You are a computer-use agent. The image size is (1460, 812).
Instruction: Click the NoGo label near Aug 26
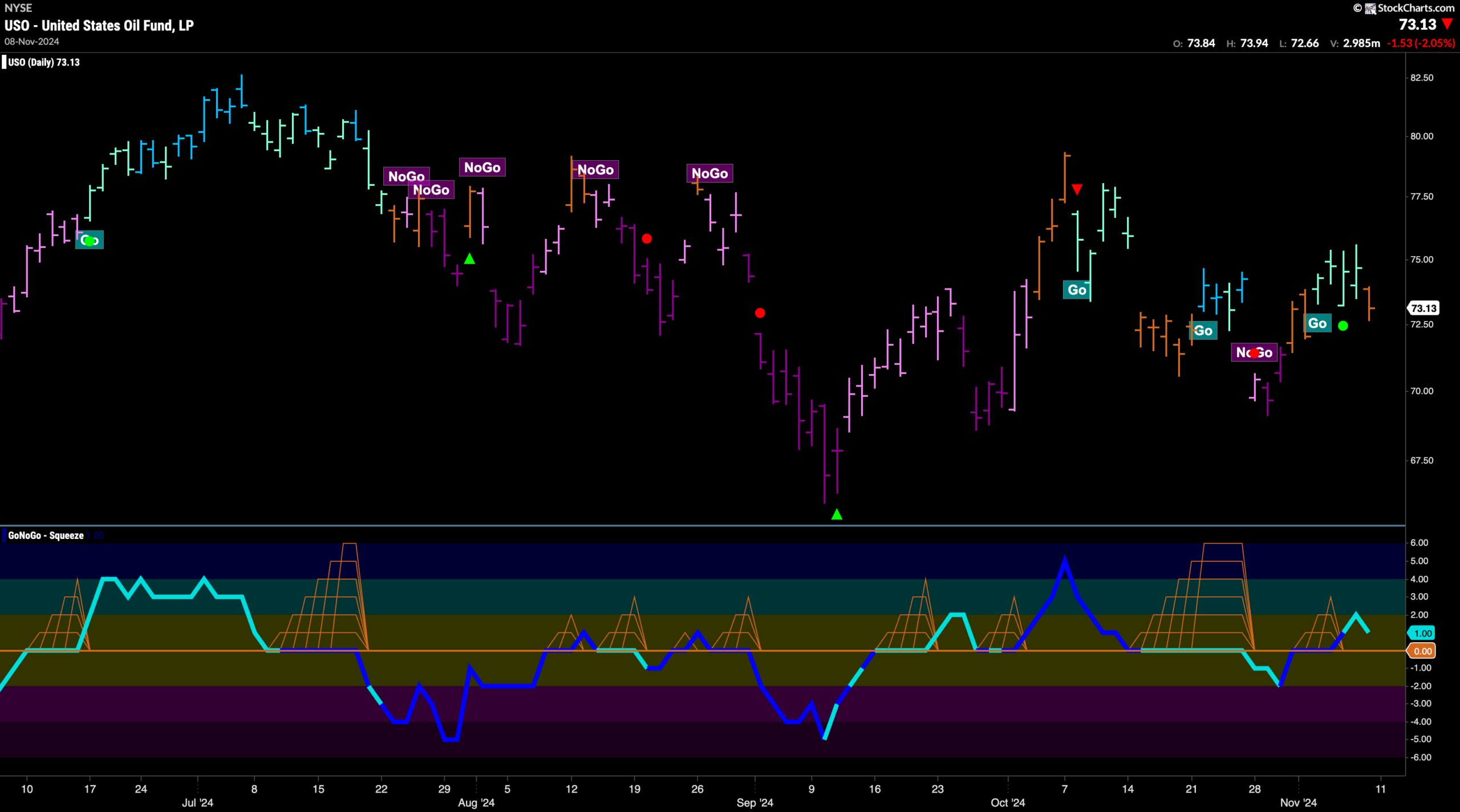point(709,173)
